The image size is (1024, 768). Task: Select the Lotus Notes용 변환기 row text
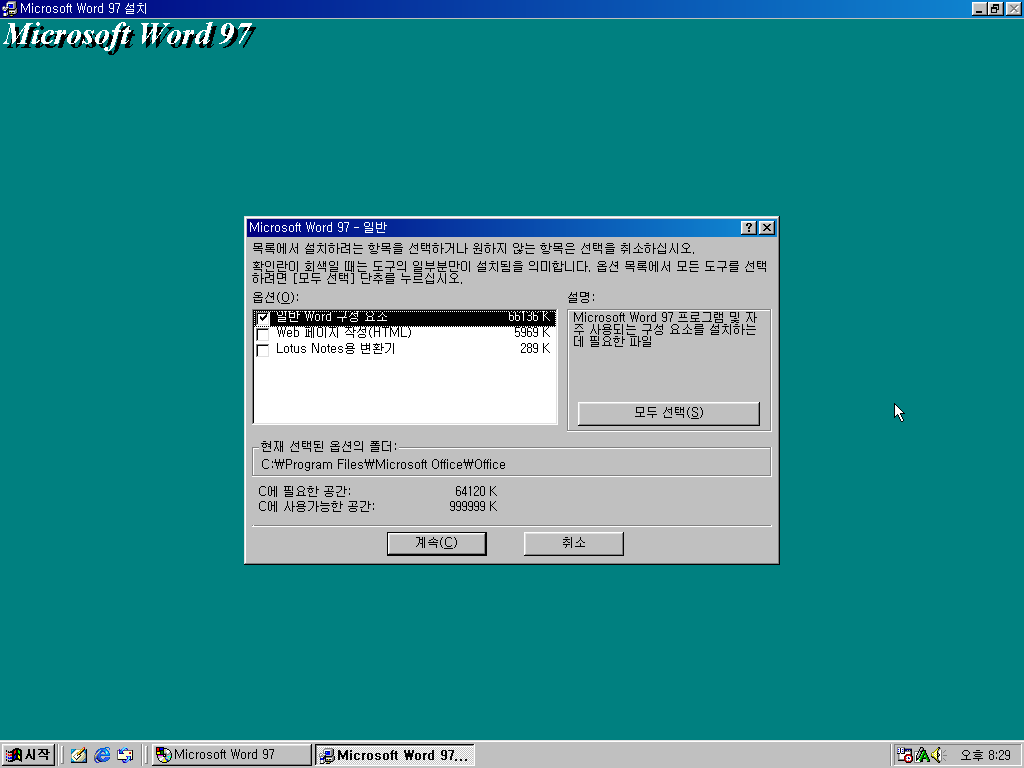pos(335,349)
